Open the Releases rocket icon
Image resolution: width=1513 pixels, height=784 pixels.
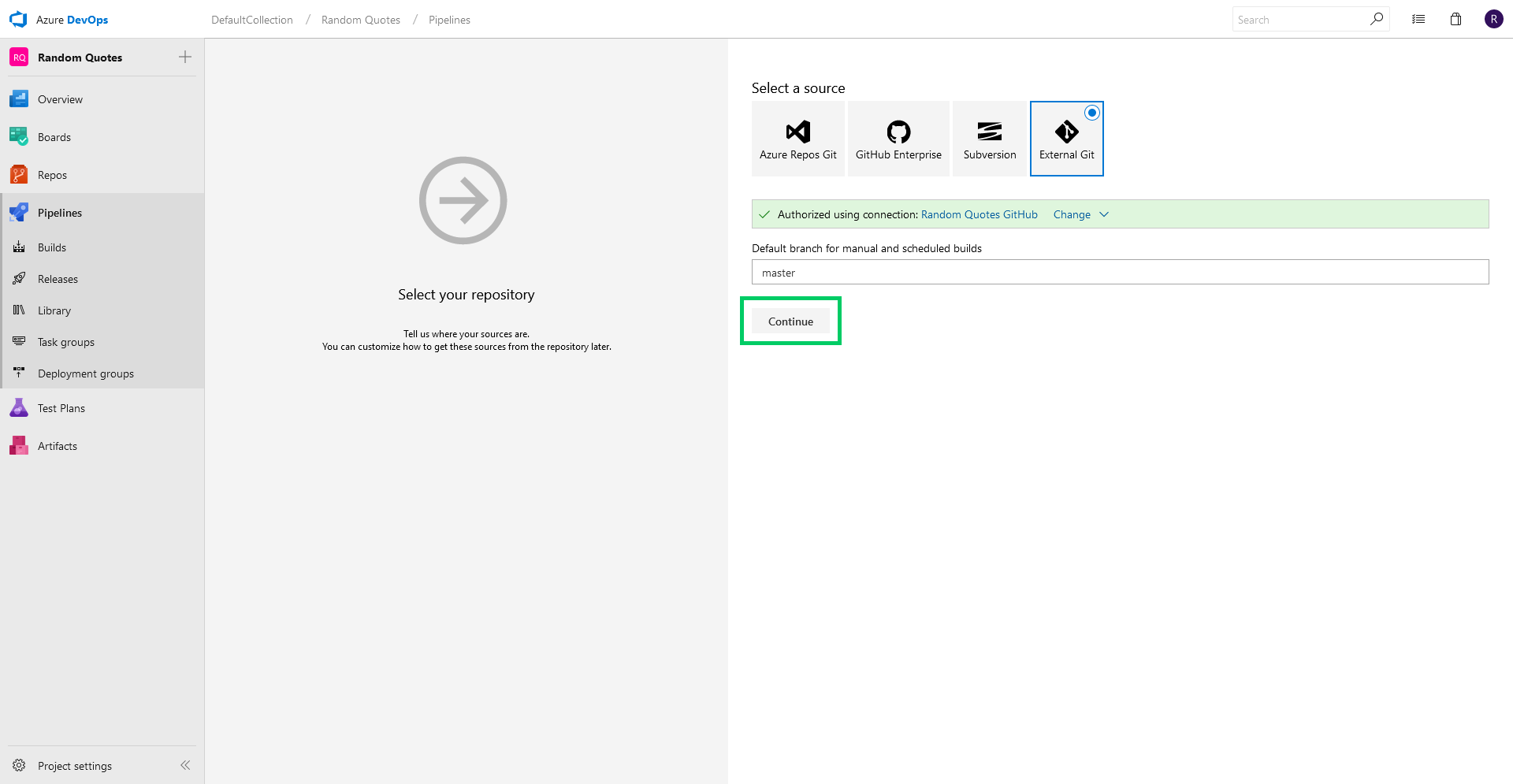click(x=19, y=279)
